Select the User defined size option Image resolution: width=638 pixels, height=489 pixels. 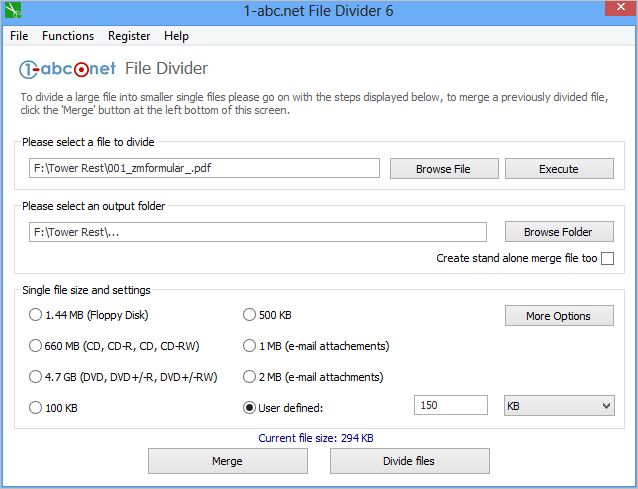[250, 408]
